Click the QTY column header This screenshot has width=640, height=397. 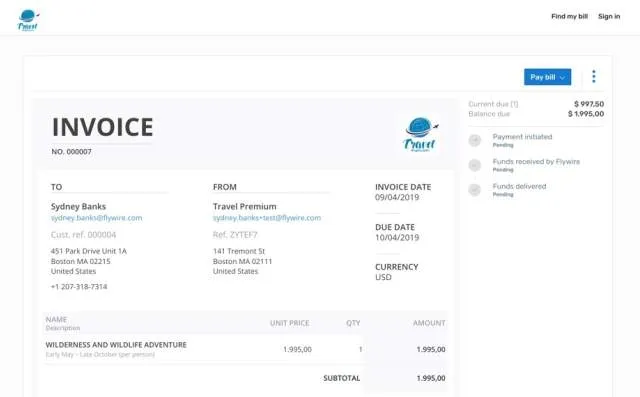[353, 323]
